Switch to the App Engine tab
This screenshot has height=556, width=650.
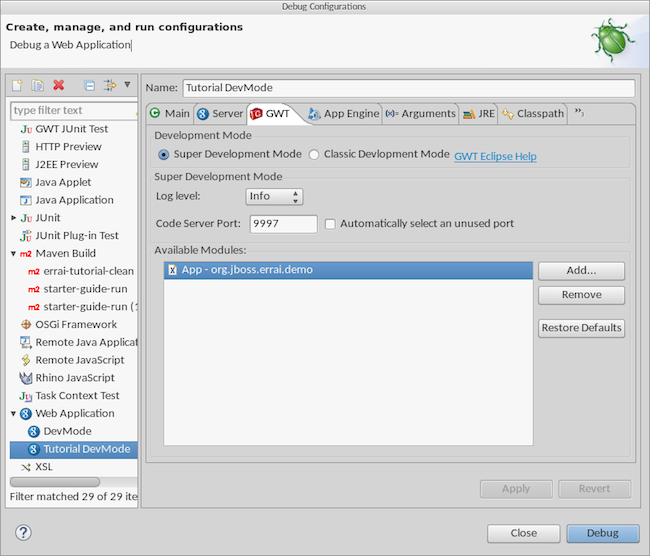pyautogui.click(x=344, y=114)
